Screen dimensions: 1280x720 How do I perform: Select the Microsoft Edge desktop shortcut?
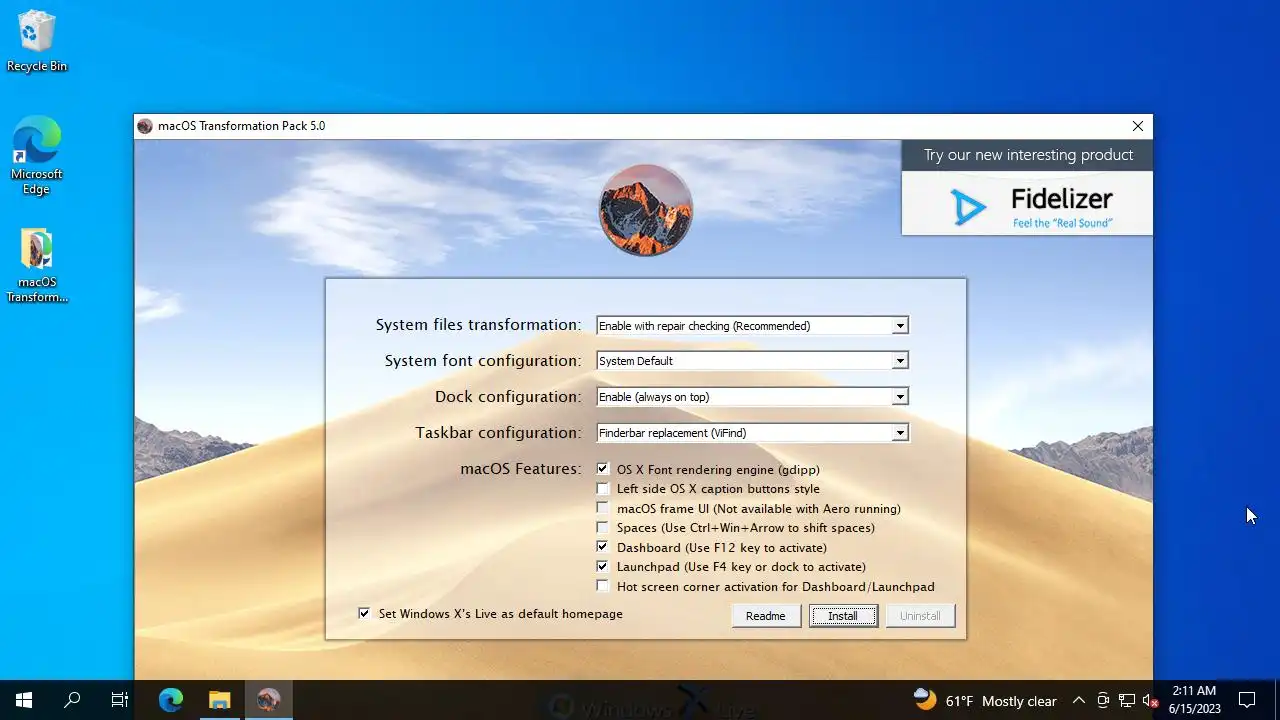coord(37,155)
